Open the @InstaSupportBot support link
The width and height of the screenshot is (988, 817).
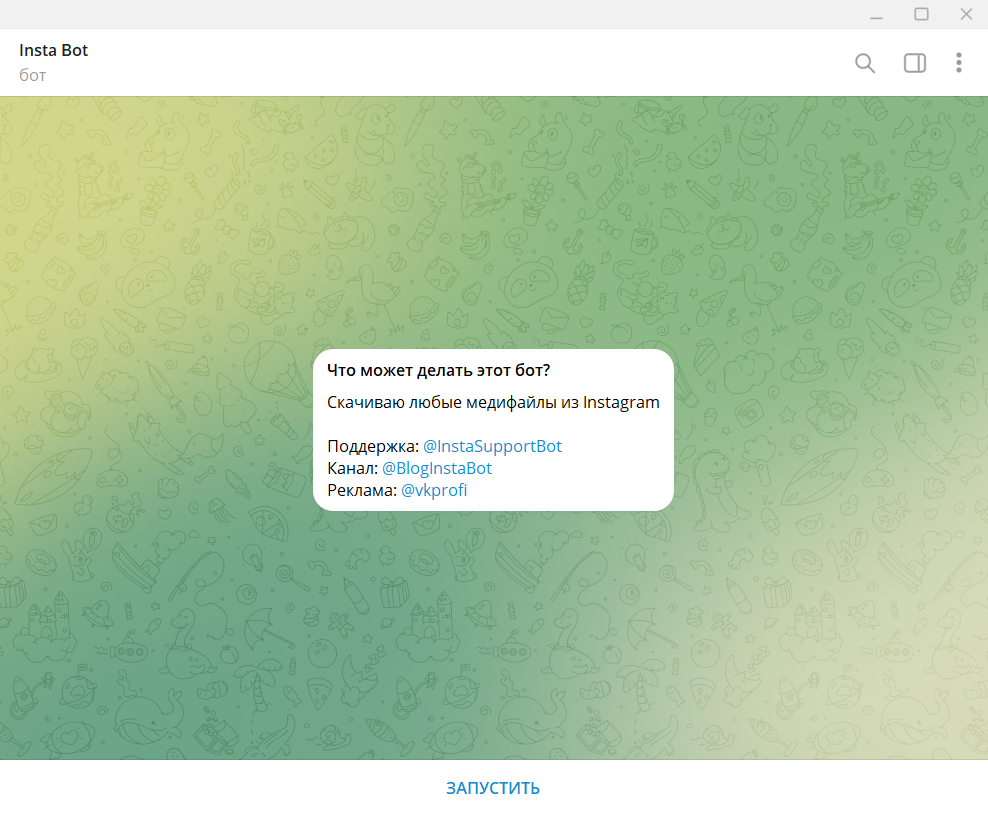tap(492, 446)
